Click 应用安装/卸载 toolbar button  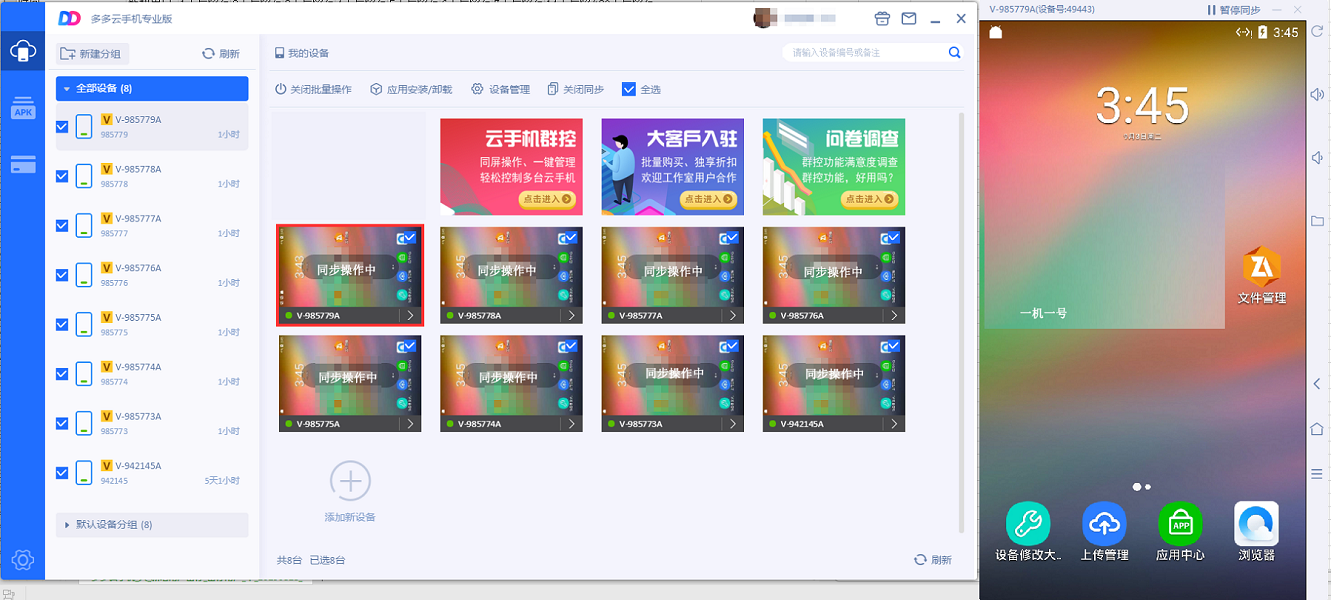point(411,89)
